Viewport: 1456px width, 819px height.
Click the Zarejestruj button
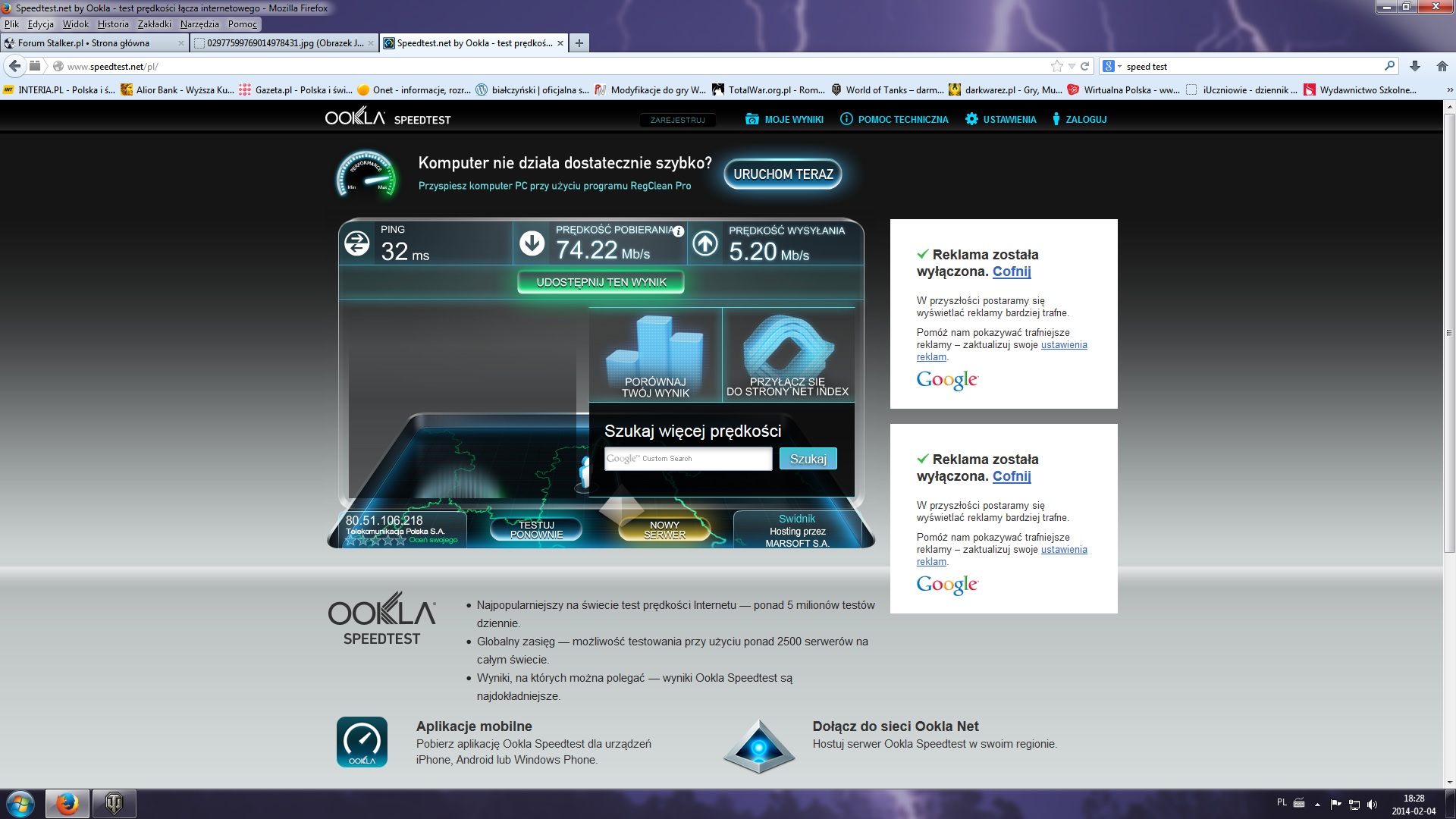(678, 120)
